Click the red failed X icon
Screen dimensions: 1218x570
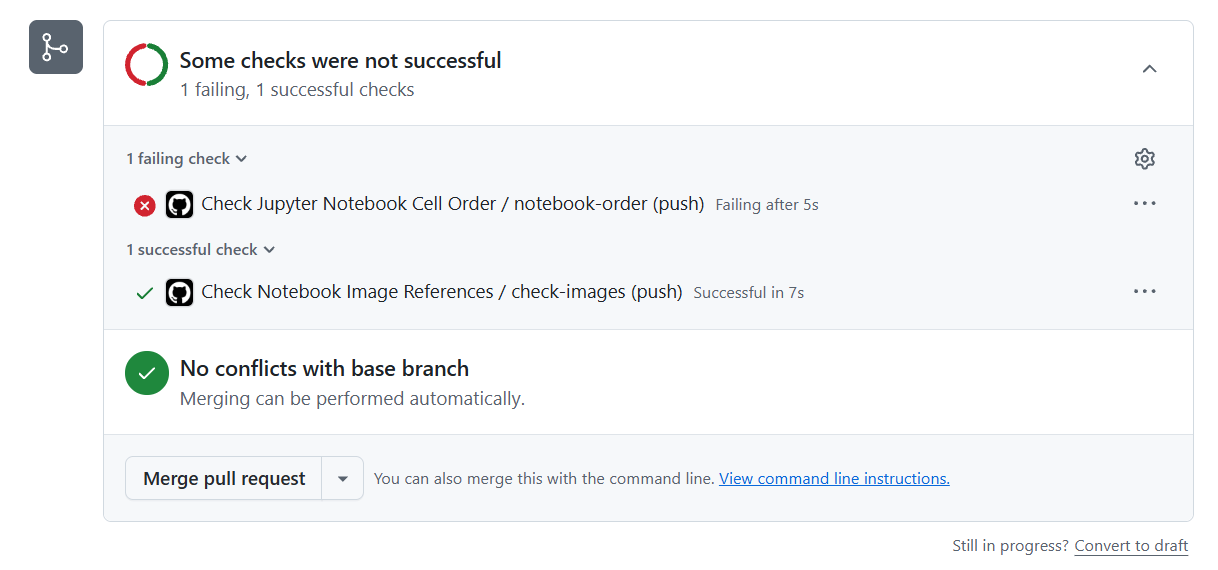tap(145, 206)
